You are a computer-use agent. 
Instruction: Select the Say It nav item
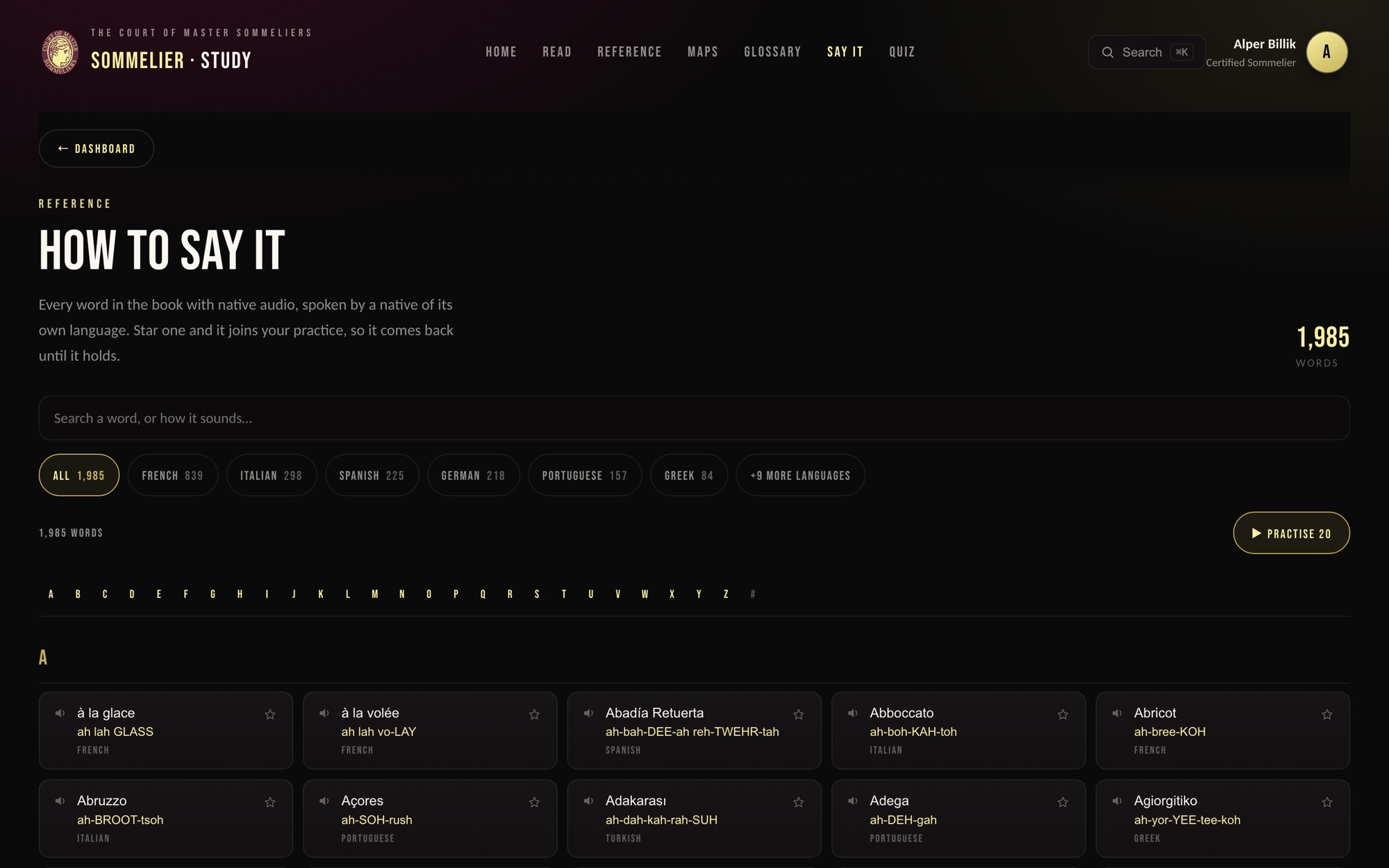[x=845, y=52]
